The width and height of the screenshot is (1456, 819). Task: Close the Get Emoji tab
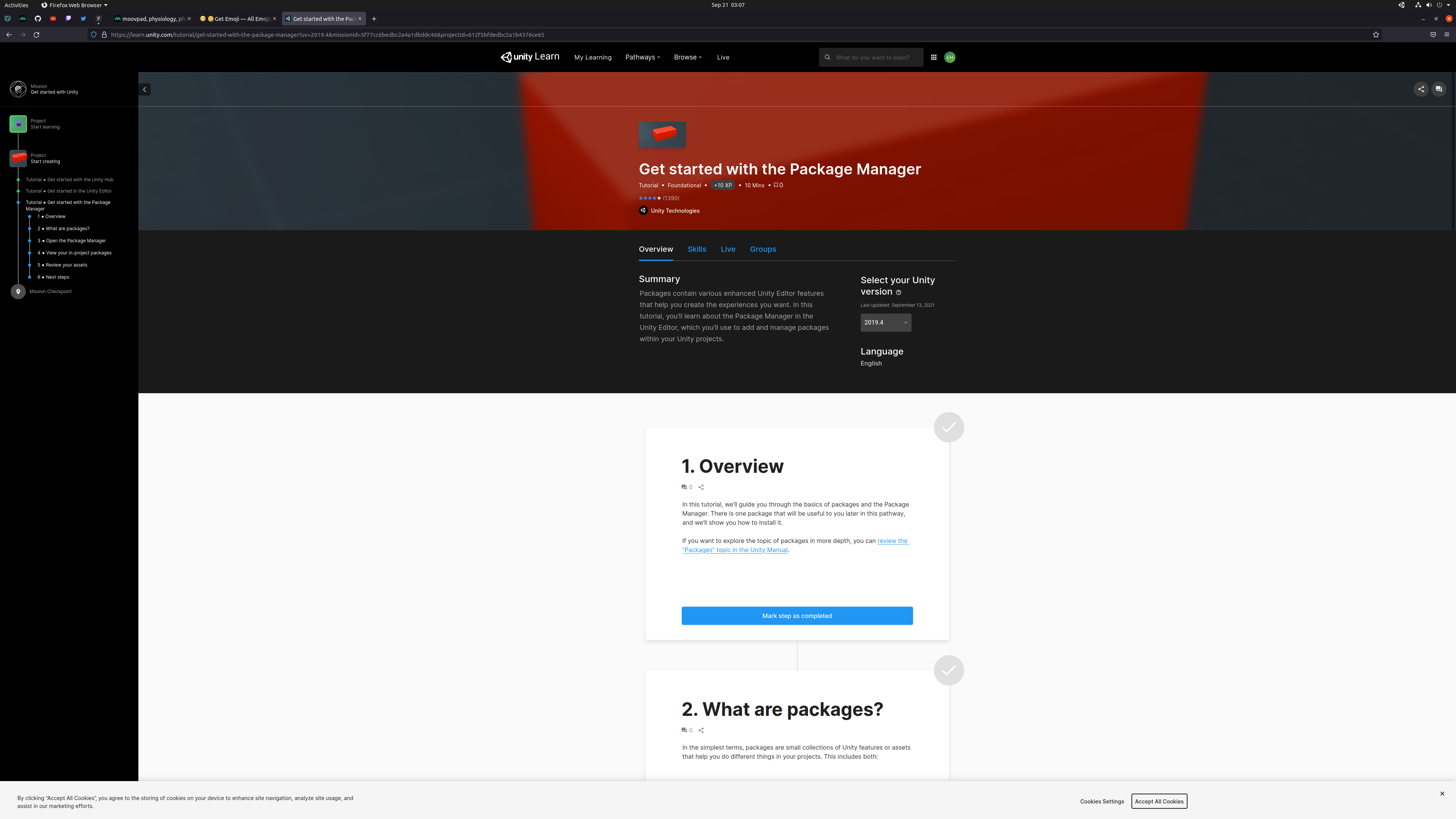(275, 19)
